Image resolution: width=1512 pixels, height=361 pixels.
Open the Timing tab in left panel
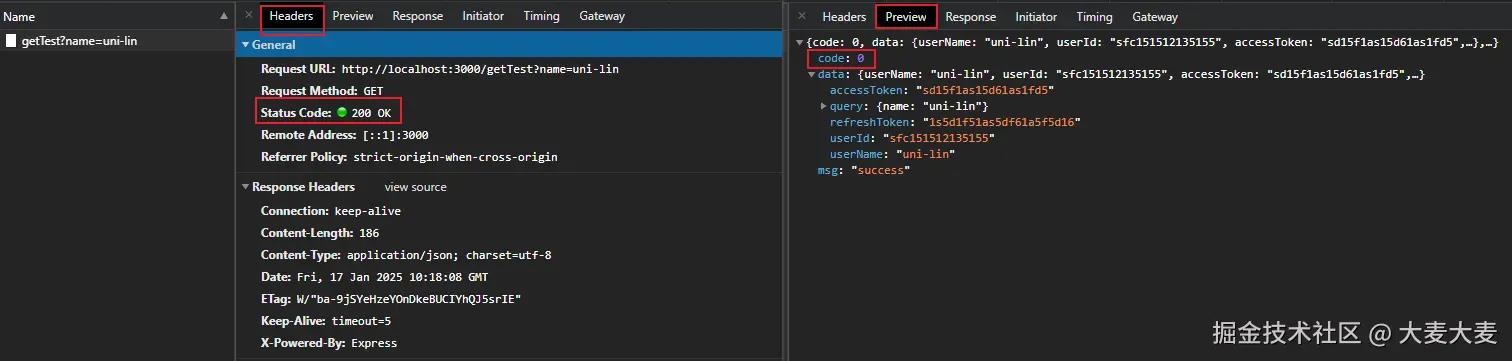click(x=541, y=16)
